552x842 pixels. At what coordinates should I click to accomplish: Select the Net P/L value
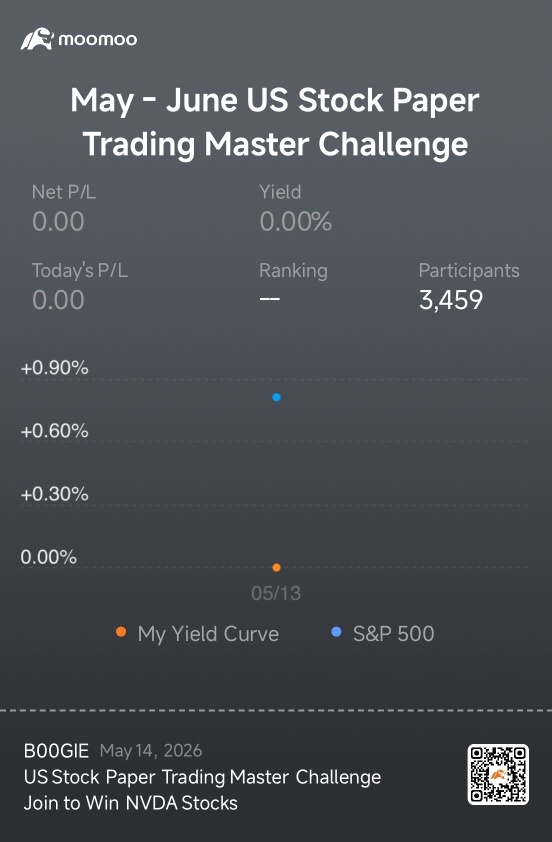click(58, 222)
